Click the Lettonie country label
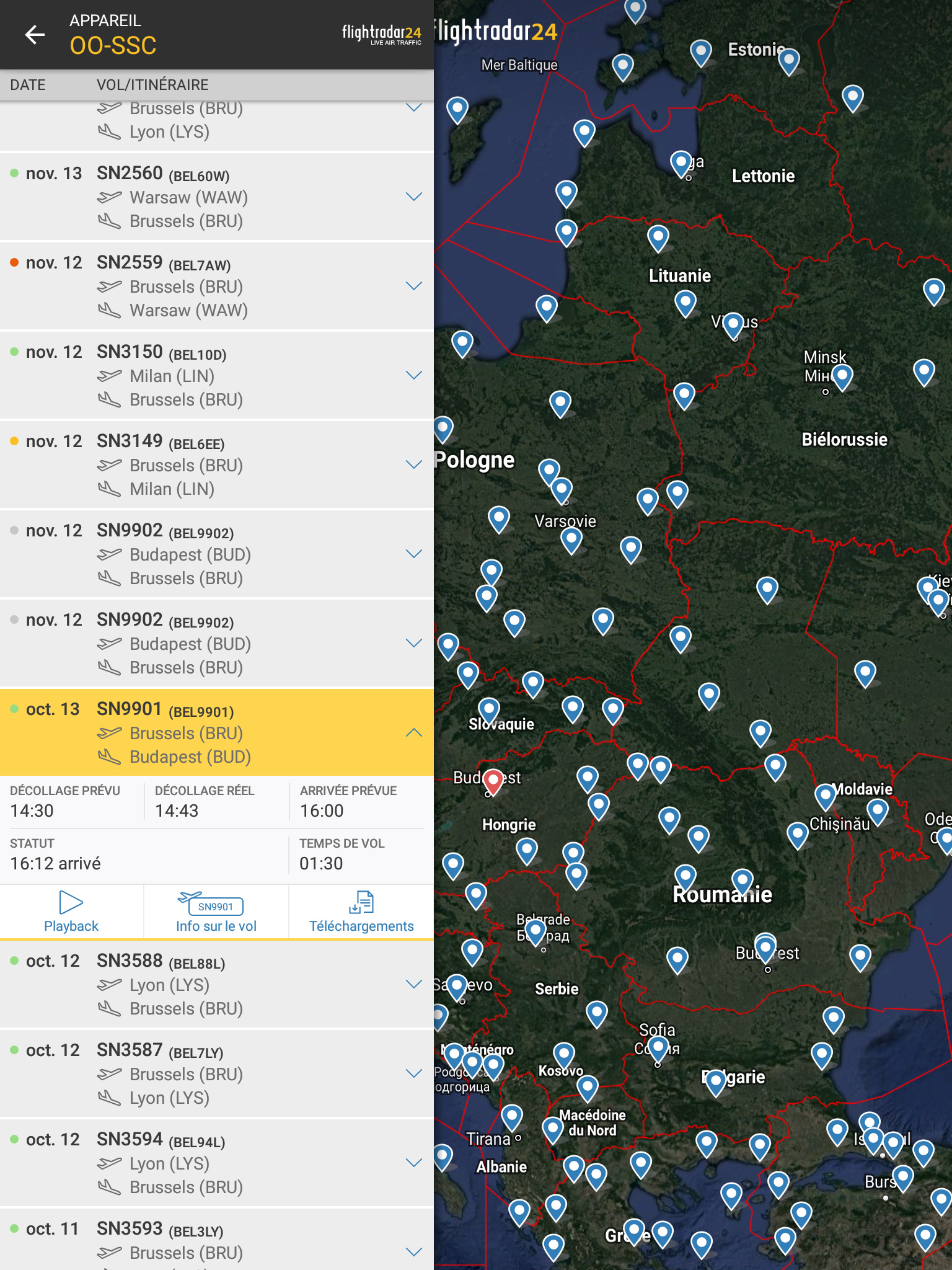The height and width of the screenshot is (1270, 952). (764, 176)
